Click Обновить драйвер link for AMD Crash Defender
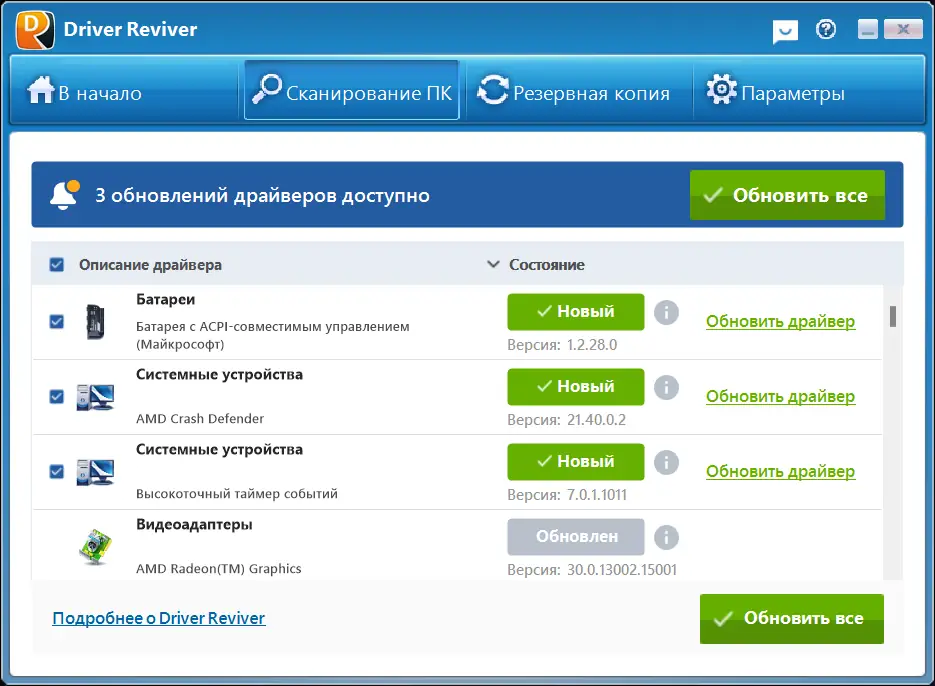 tap(781, 397)
